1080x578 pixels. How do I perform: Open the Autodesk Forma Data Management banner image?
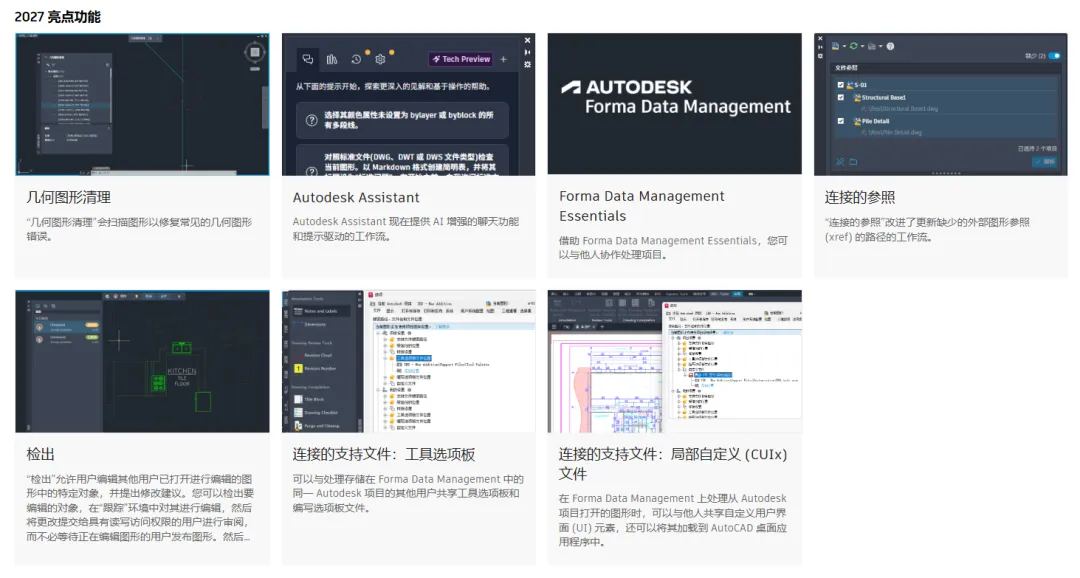click(x=674, y=103)
